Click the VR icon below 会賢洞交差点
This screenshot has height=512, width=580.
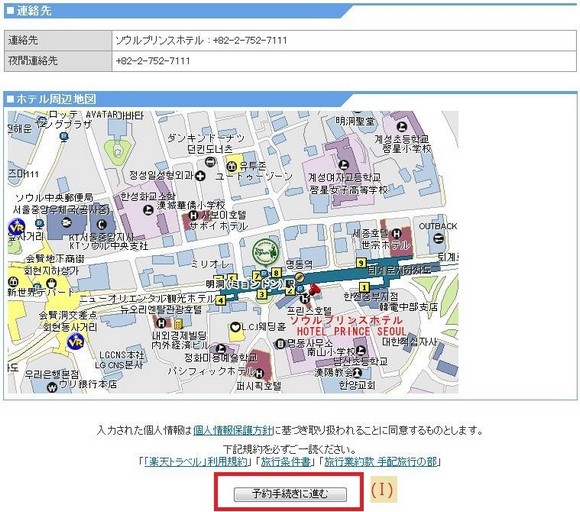(76, 342)
